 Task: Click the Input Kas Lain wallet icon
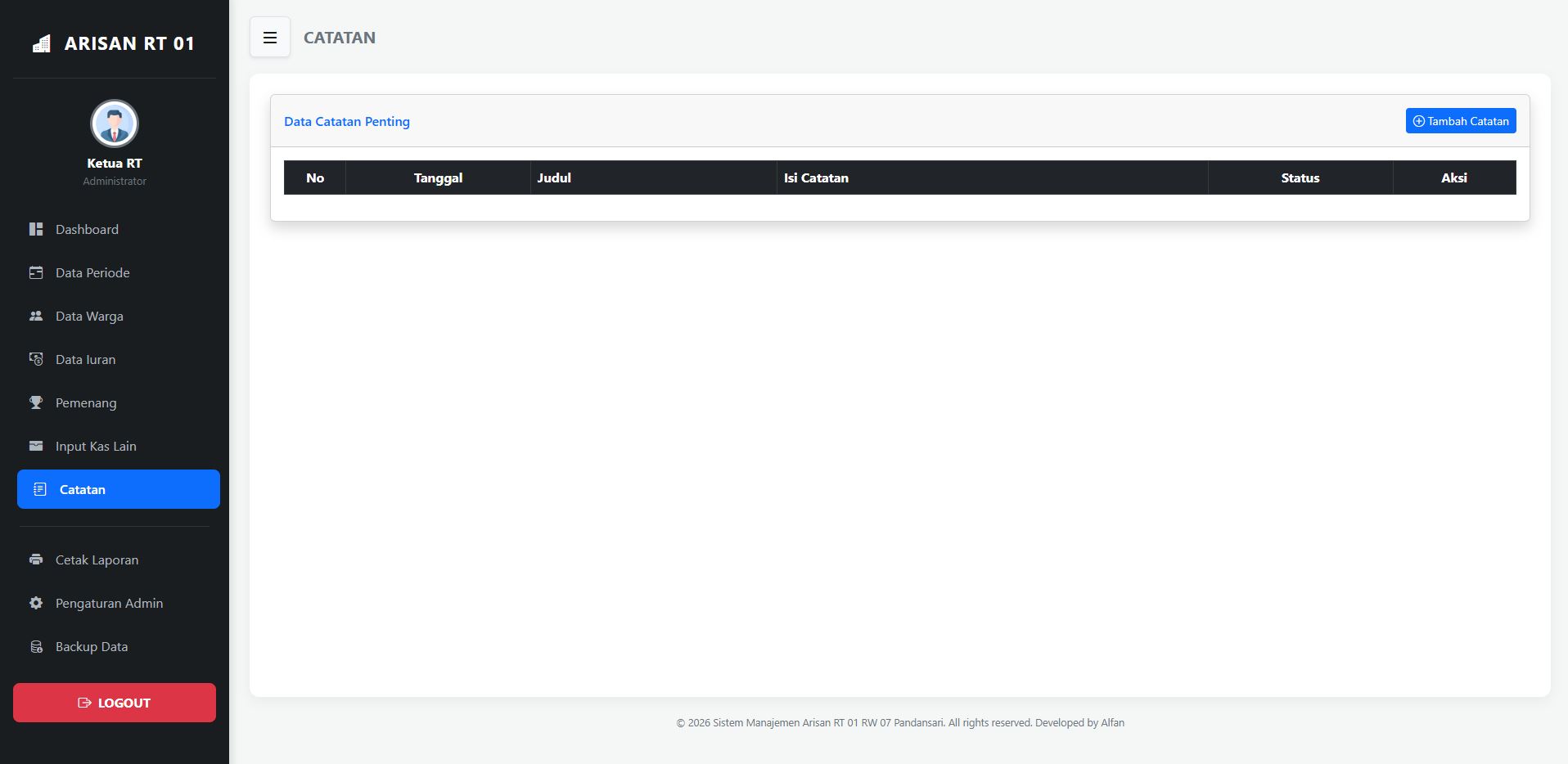click(x=36, y=447)
